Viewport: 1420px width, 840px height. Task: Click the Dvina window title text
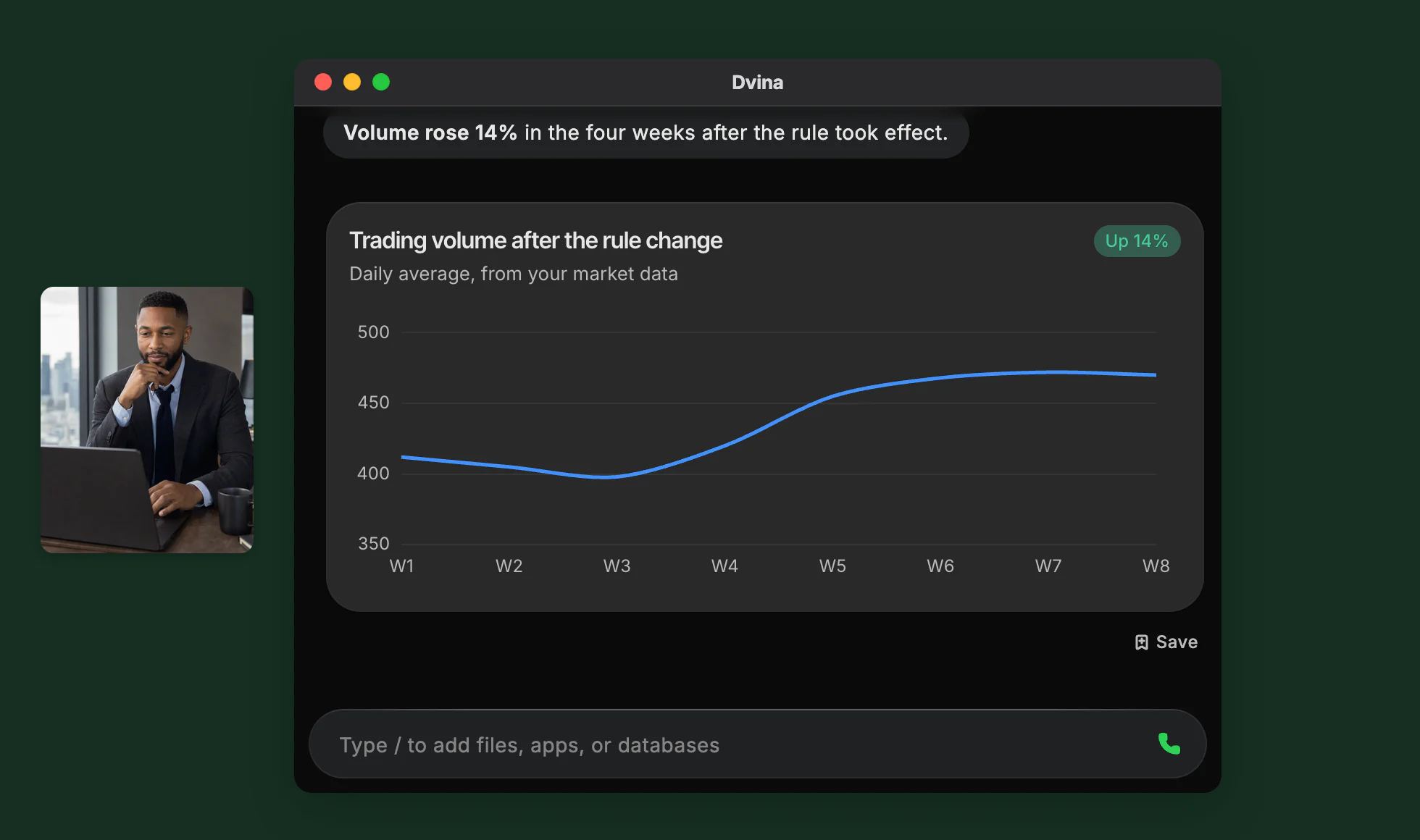[757, 82]
